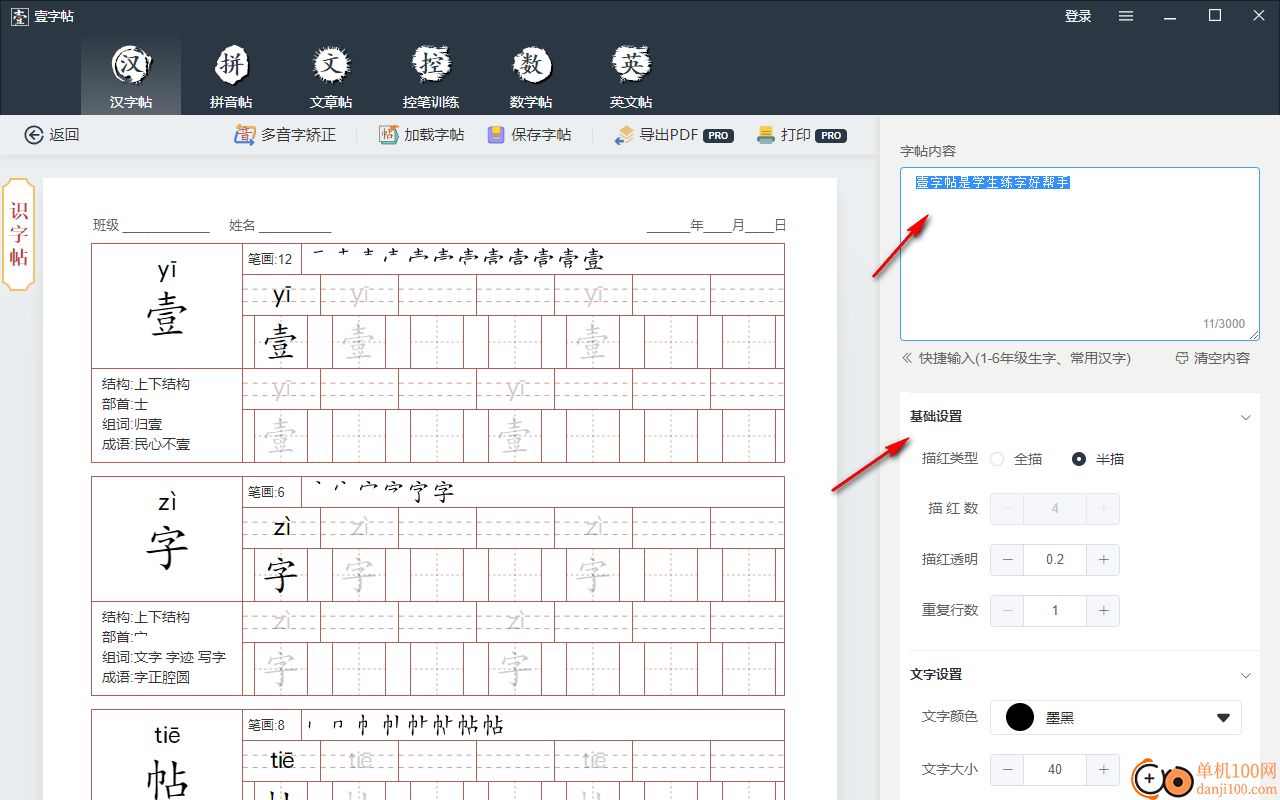Collapse the 基础设置 section
This screenshot has height=800, width=1280.
(1246, 417)
